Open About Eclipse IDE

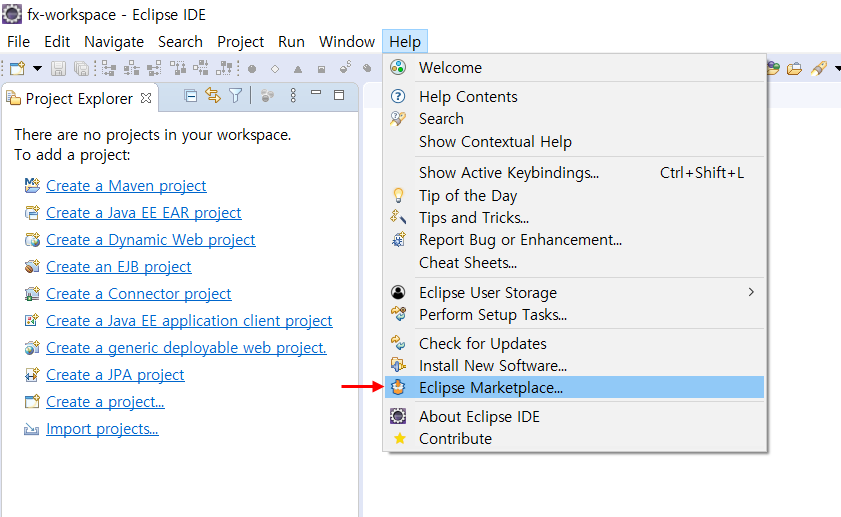pyautogui.click(x=574, y=416)
